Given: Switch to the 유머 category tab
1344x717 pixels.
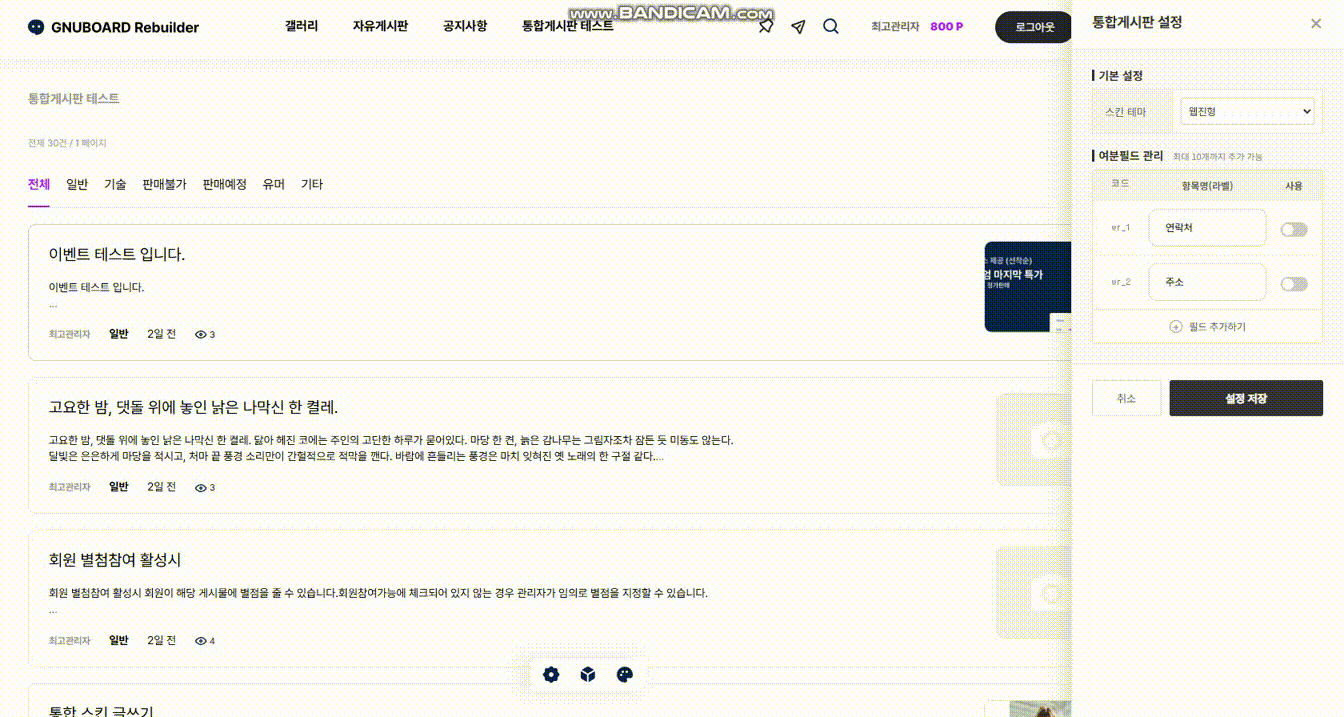Looking at the screenshot, I should 273,185.
